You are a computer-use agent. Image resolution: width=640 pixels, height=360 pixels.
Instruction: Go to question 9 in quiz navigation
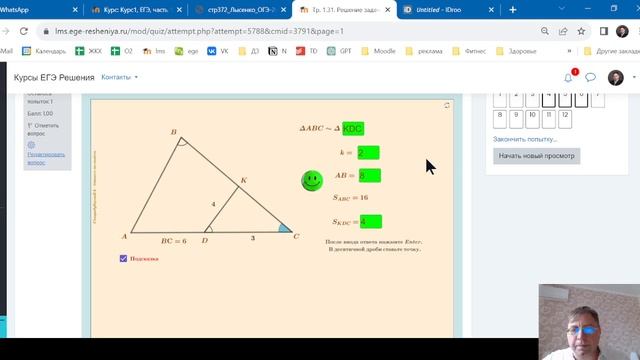[x=516, y=119]
